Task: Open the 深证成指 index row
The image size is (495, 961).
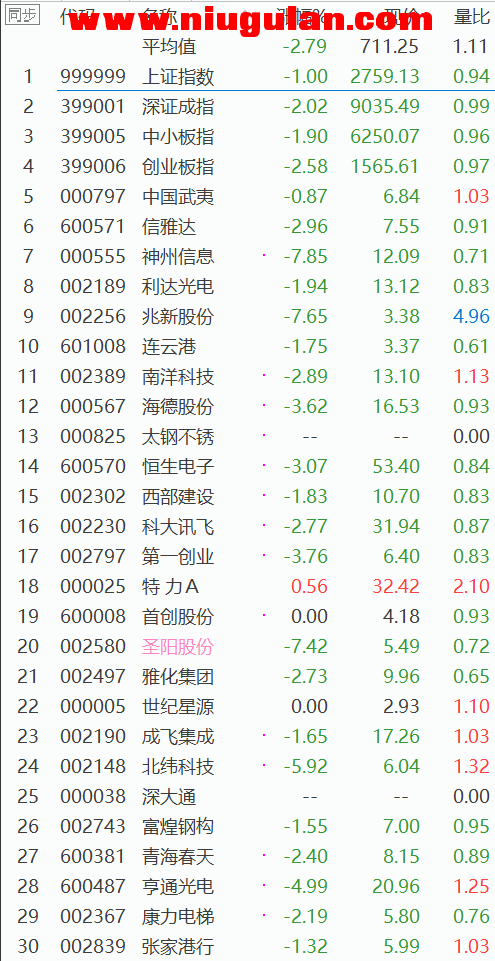Action: coord(248,106)
